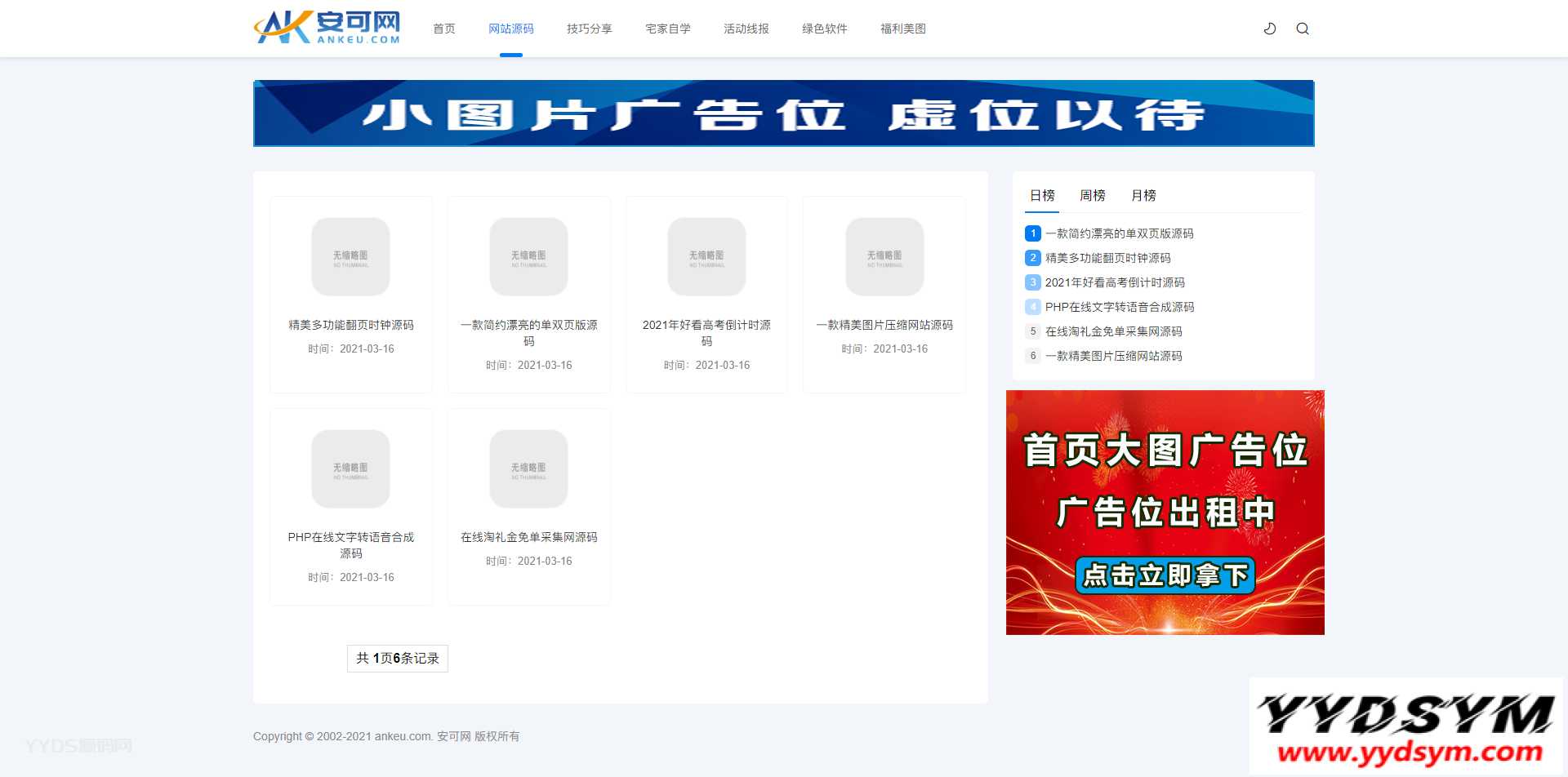1568x777 pixels.
Task: Click rank 5 在线淘礼金免单采集网源码 in sidebar
Action: coord(1113,331)
